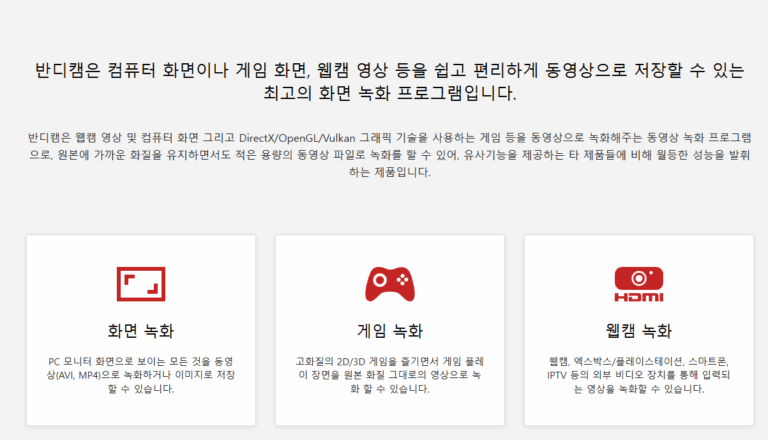Select the description beginning '고화질의 2D/3D 게임을'

click(390, 375)
